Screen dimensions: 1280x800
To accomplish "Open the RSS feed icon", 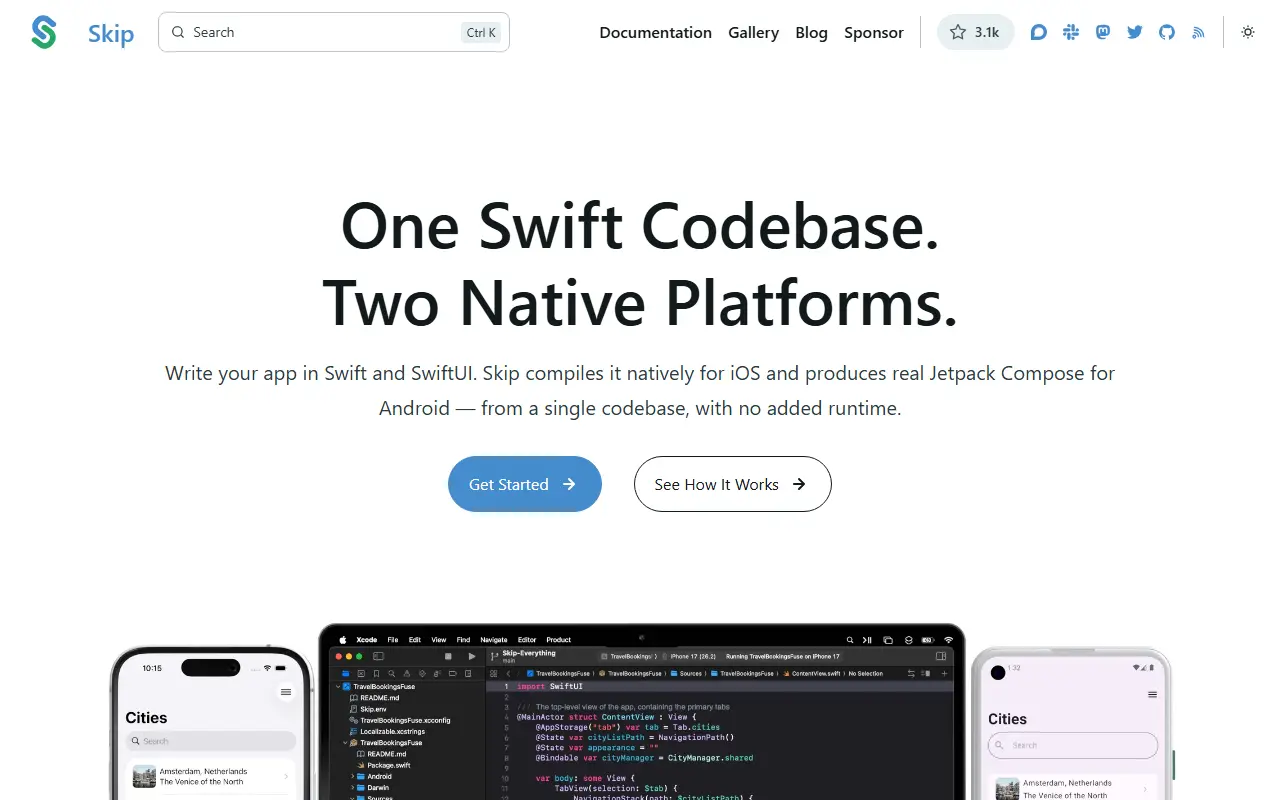I will [1199, 32].
